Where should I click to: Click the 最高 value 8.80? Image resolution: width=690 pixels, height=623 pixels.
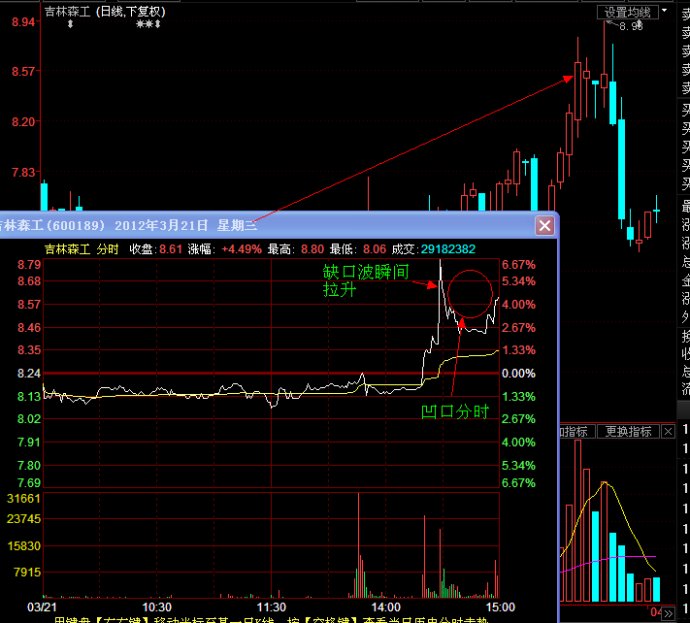(x=312, y=249)
